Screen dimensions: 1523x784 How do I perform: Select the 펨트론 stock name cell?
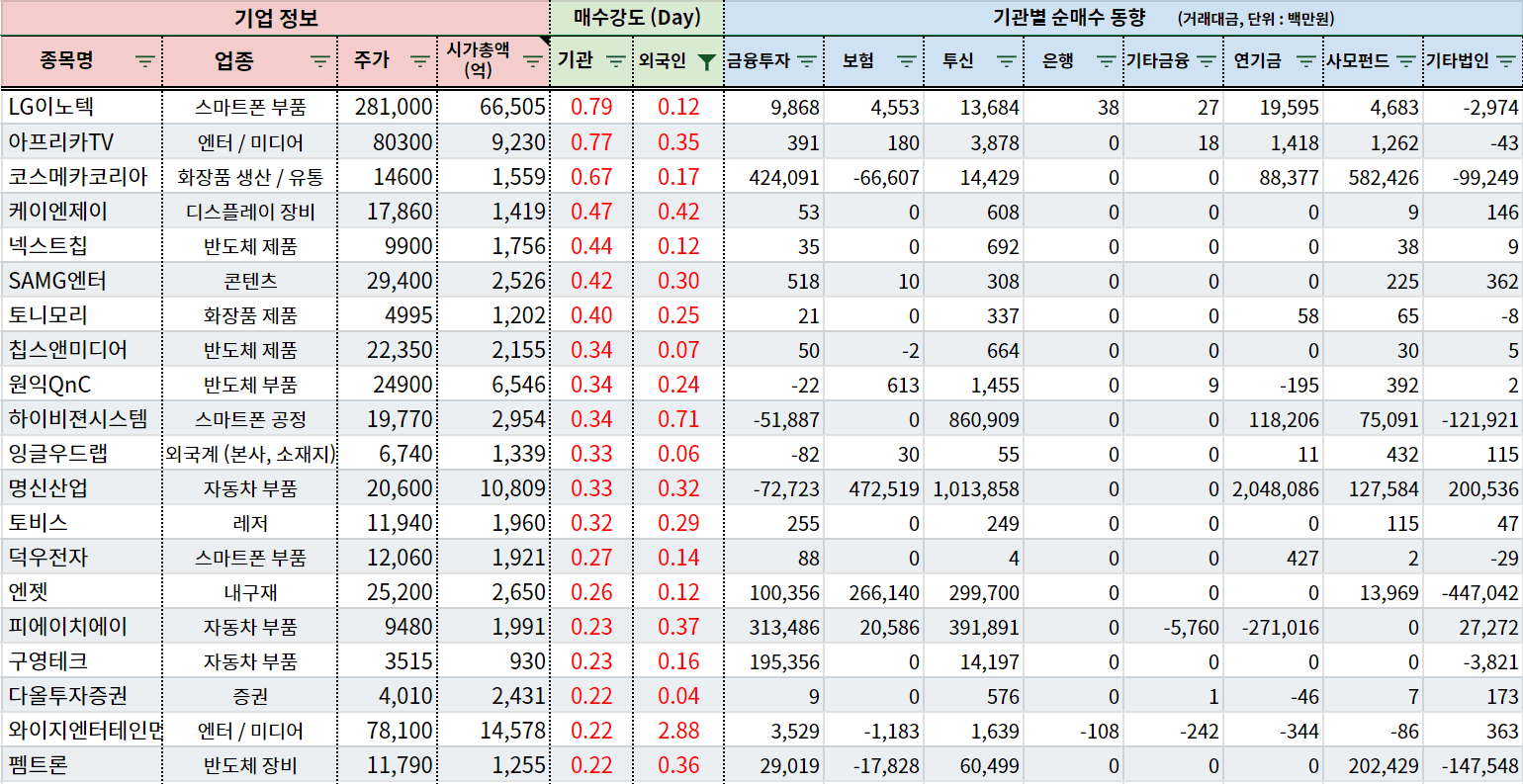pyautogui.click(x=81, y=765)
